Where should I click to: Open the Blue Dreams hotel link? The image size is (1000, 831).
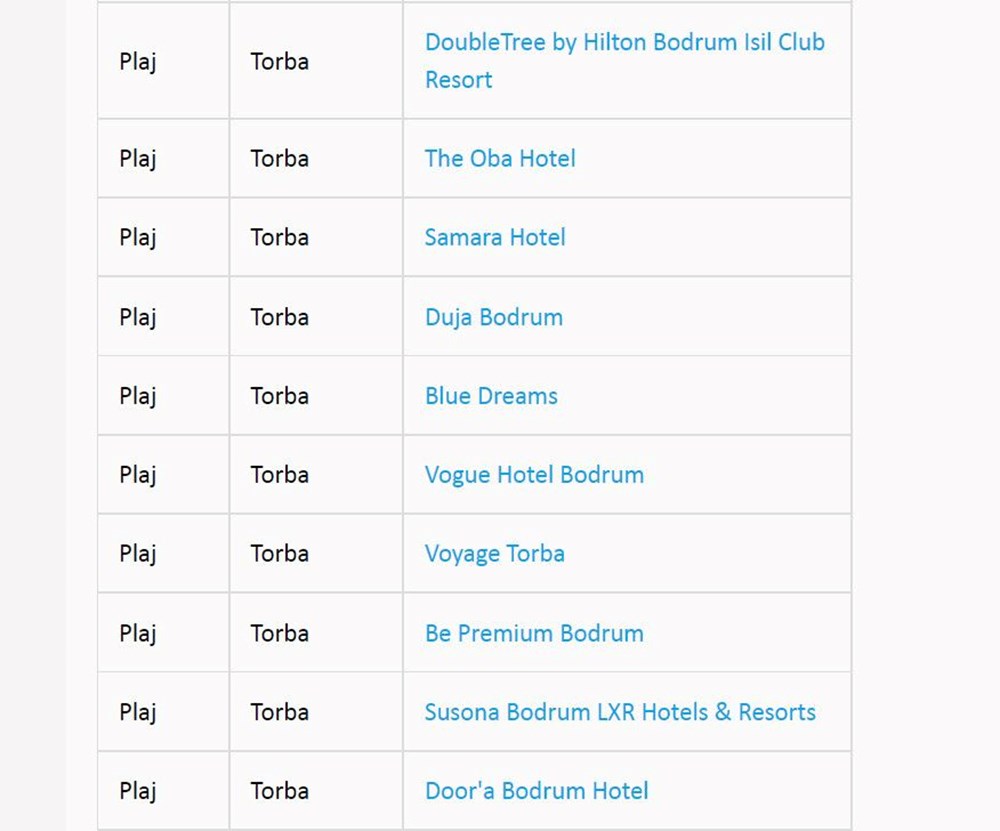pyautogui.click(x=491, y=396)
